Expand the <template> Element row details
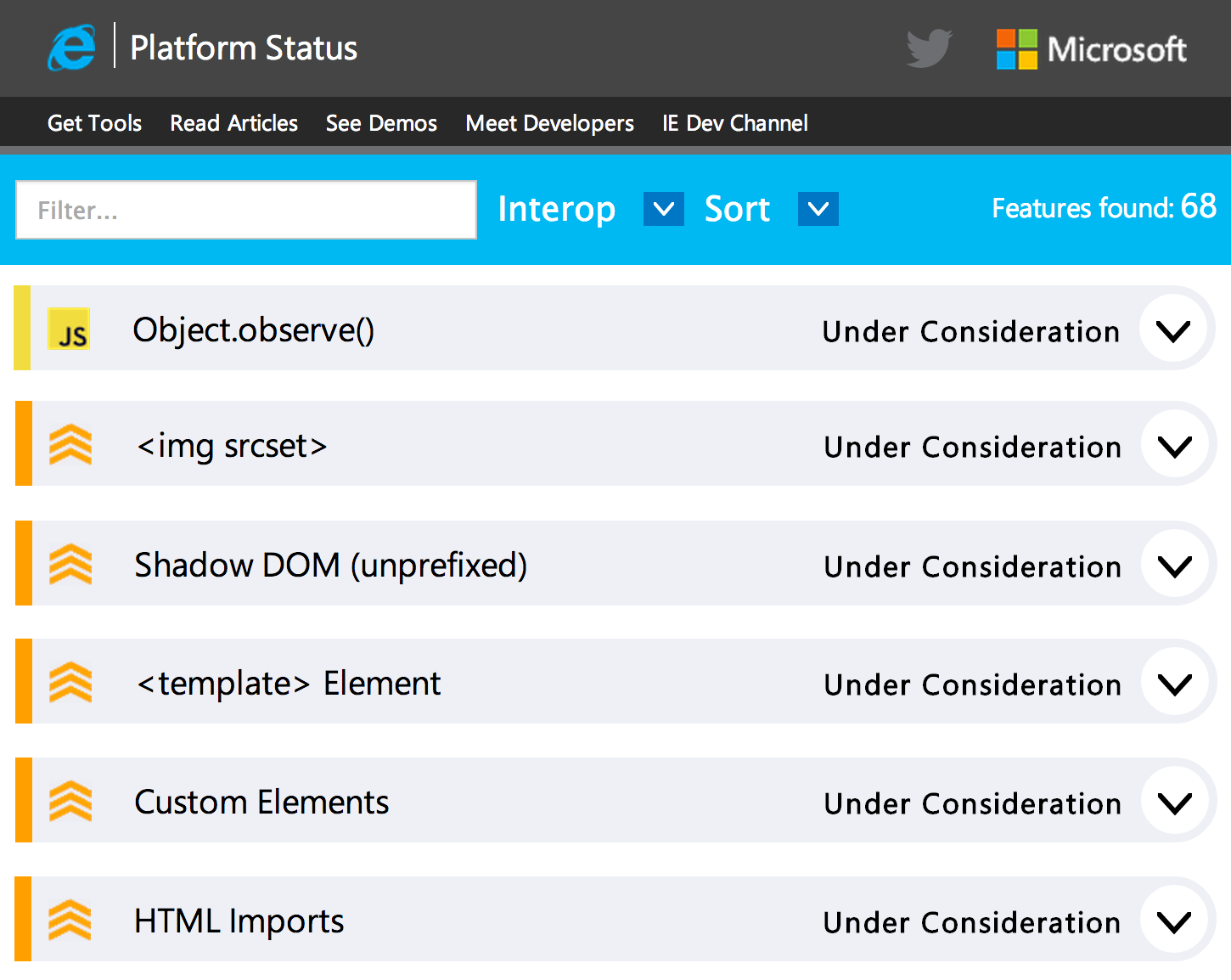The height and width of the screenshot is (980, 1231). (1175, 683)
